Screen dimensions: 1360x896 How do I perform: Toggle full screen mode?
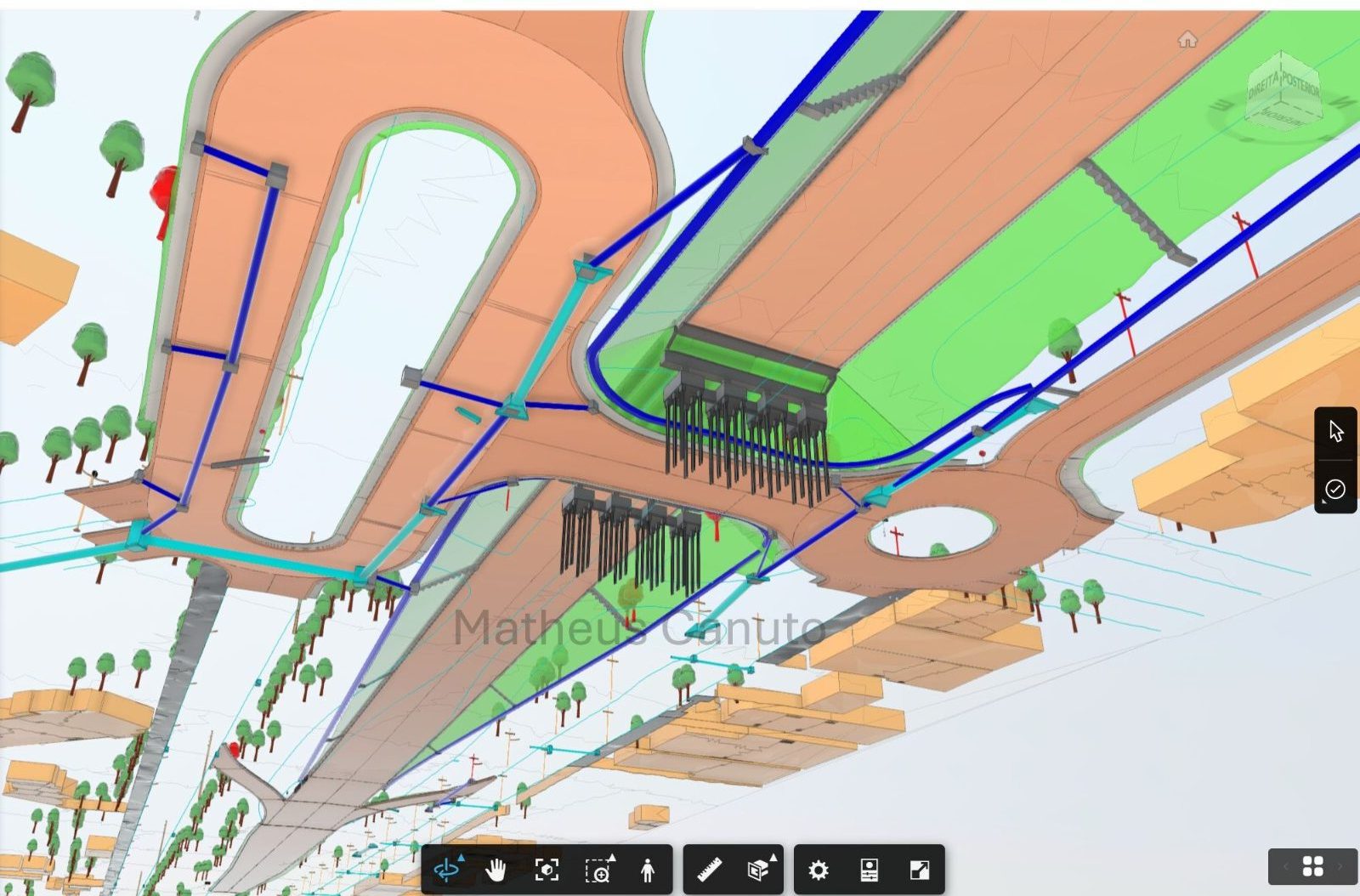coord(920,870)
